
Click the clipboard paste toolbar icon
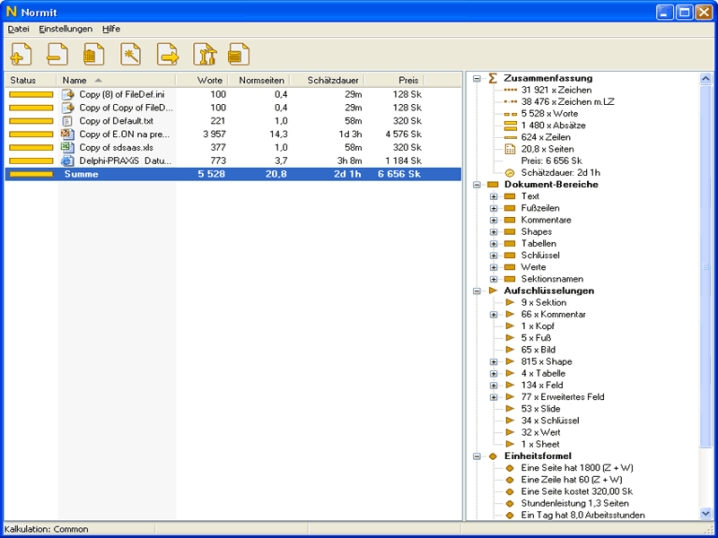[x=93, y=53]
